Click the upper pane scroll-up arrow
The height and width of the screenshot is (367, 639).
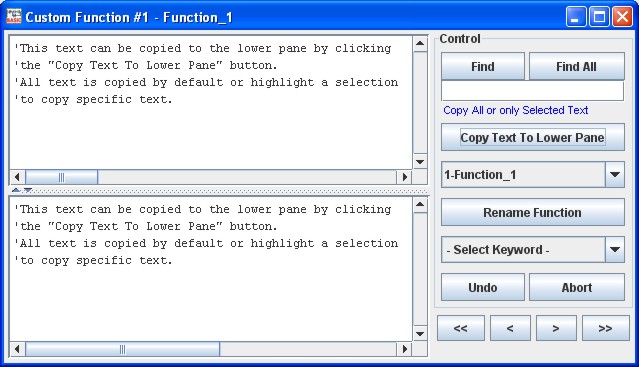420,44
